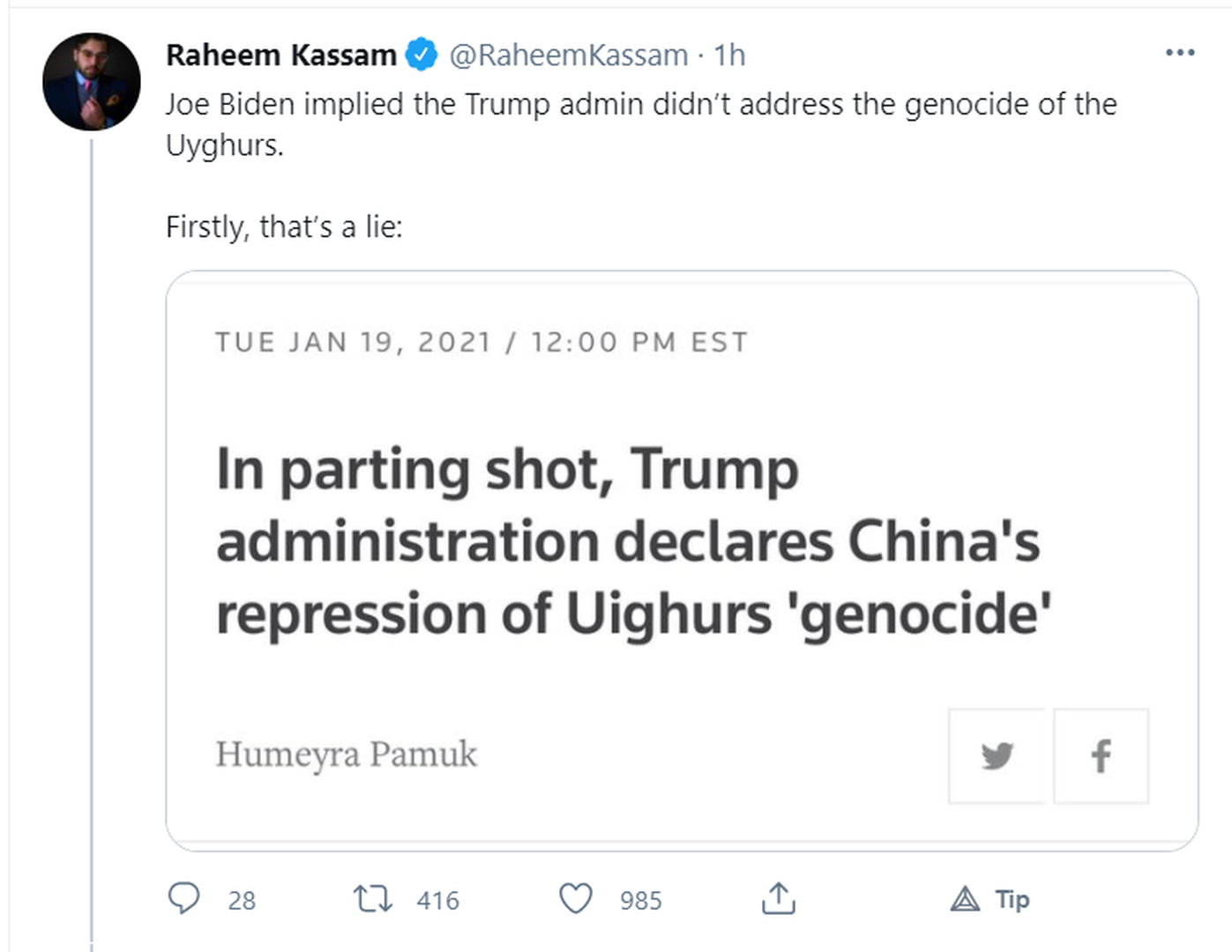The image size is (1232, 952).
Task: Open the tweet via the 1h timestamp
Action: pos(729,55)
